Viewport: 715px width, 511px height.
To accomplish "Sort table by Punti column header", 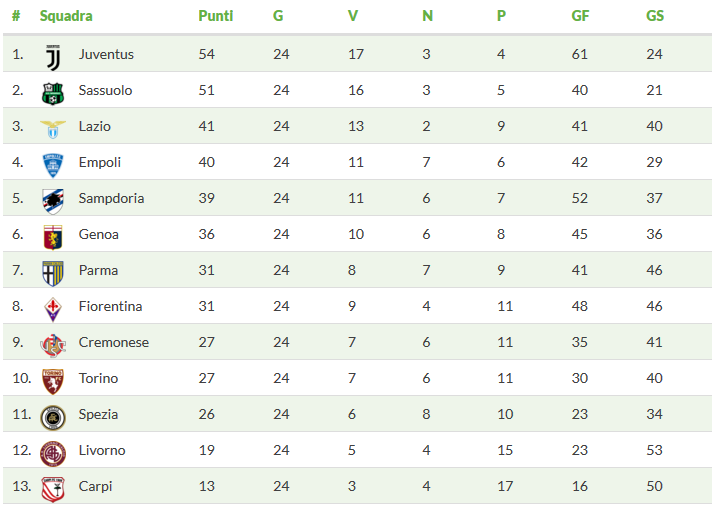I will click(x=216, y=16).
